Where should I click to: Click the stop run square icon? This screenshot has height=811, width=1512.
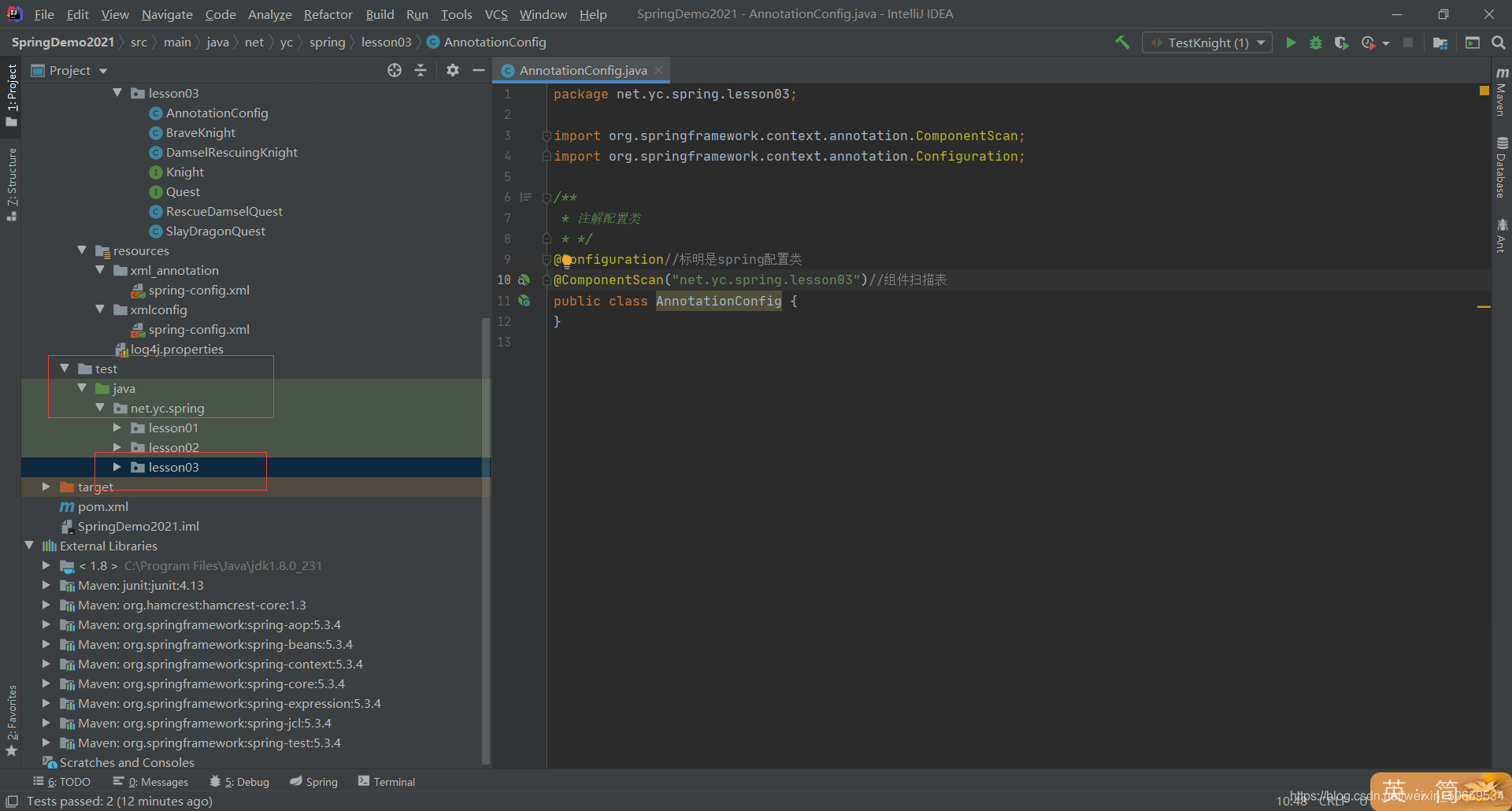pyautogui.click(x=1408, y=43)
